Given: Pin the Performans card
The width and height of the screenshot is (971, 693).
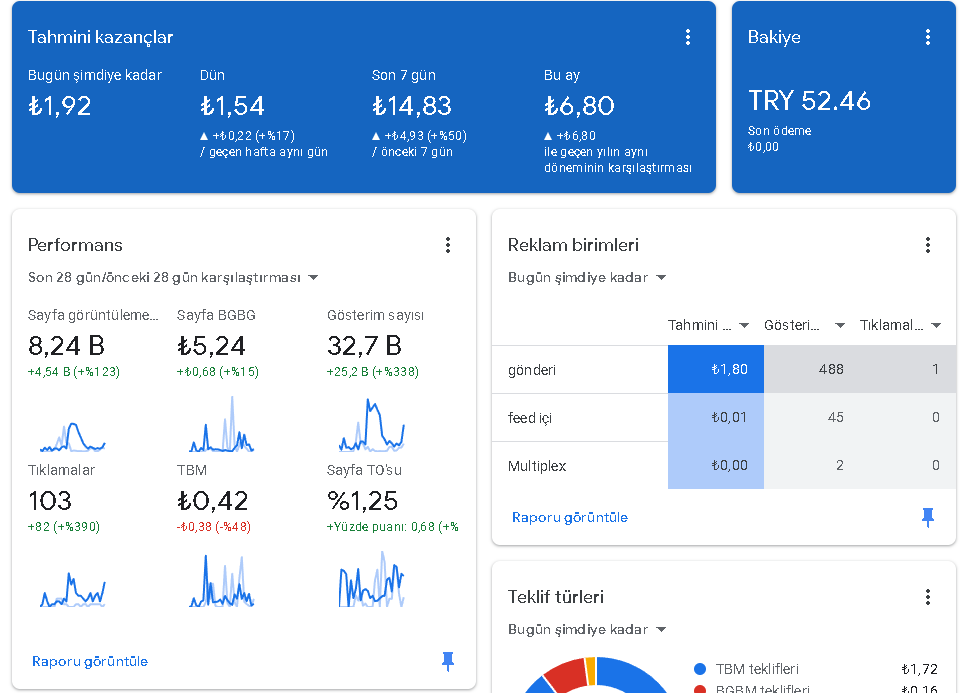Looking at the screenshot, I should [448, 661].
